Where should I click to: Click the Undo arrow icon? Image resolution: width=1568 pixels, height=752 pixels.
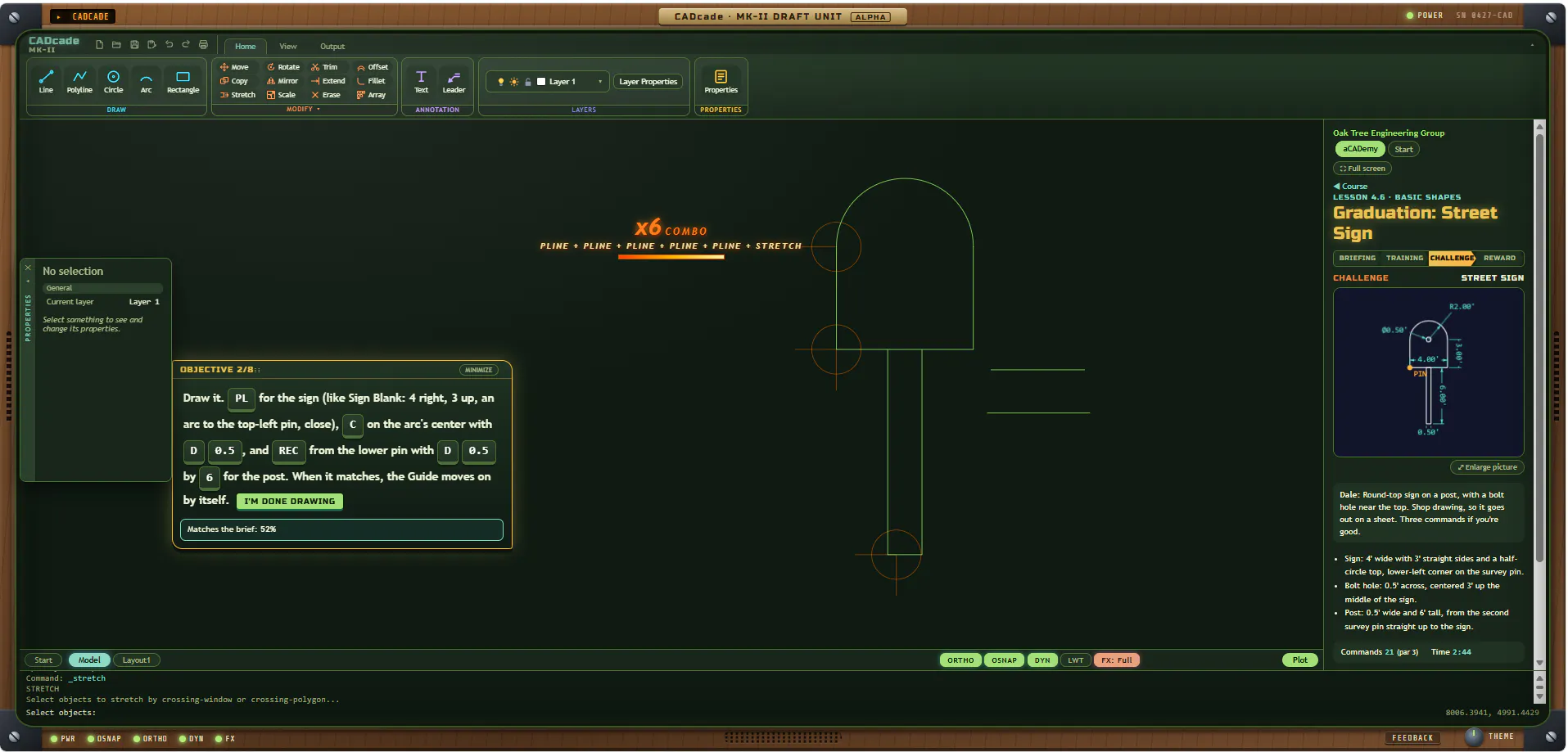[169, 44]
